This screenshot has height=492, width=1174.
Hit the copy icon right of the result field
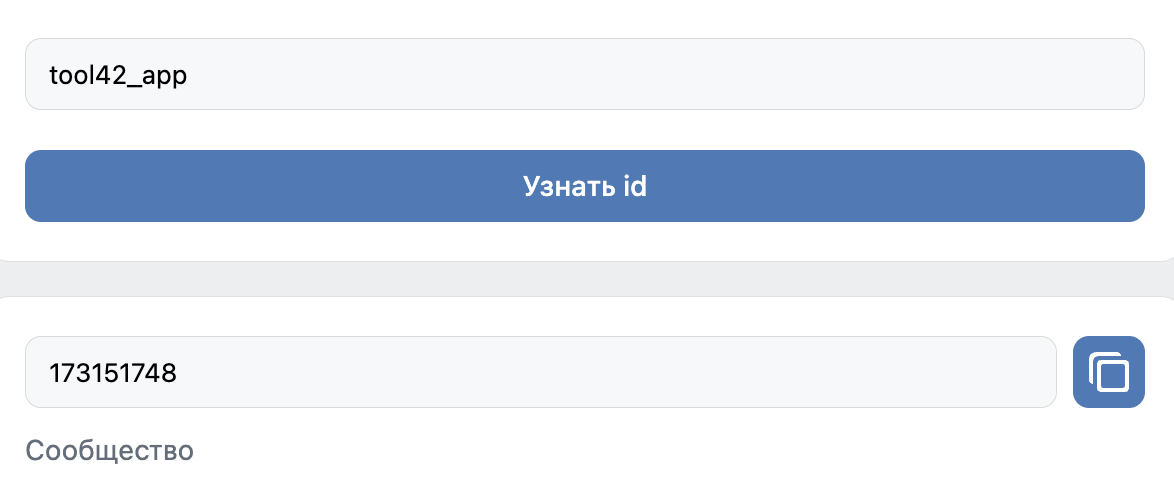pyautogui.click(x=1108, y=372)
